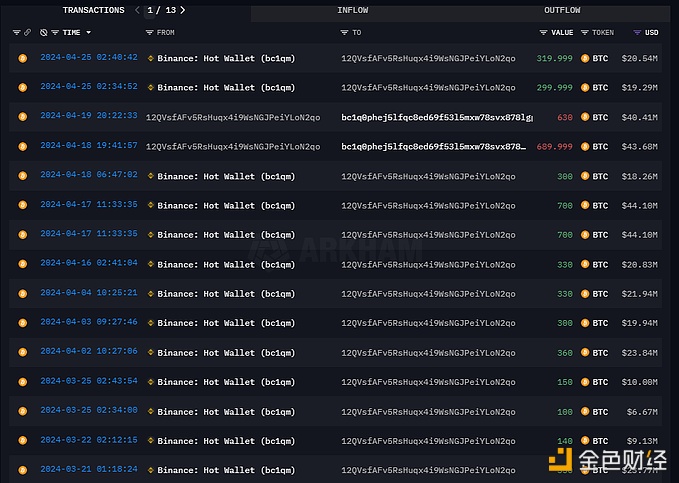The height and width of the screenshot is (483, 679).
Task: Switch to the OUTFLOW tab
Action: coord(562,10)
